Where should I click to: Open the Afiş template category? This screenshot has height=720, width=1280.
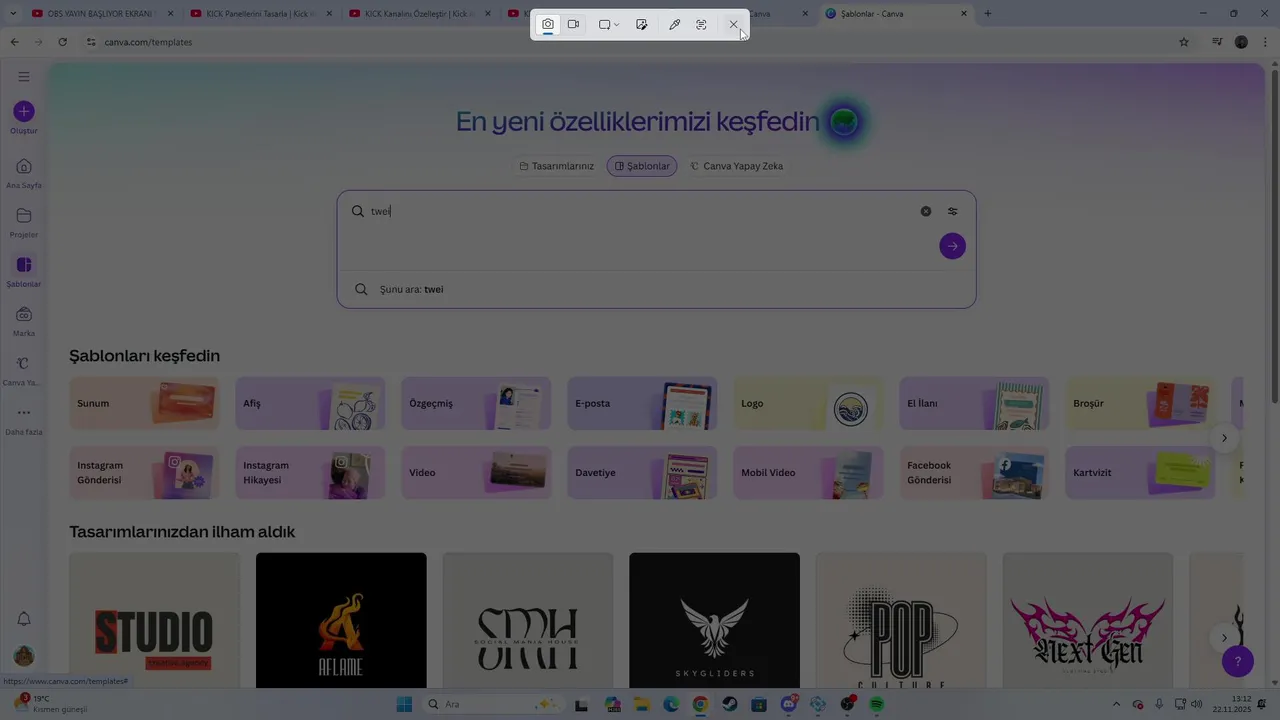[x=310, y=403]
